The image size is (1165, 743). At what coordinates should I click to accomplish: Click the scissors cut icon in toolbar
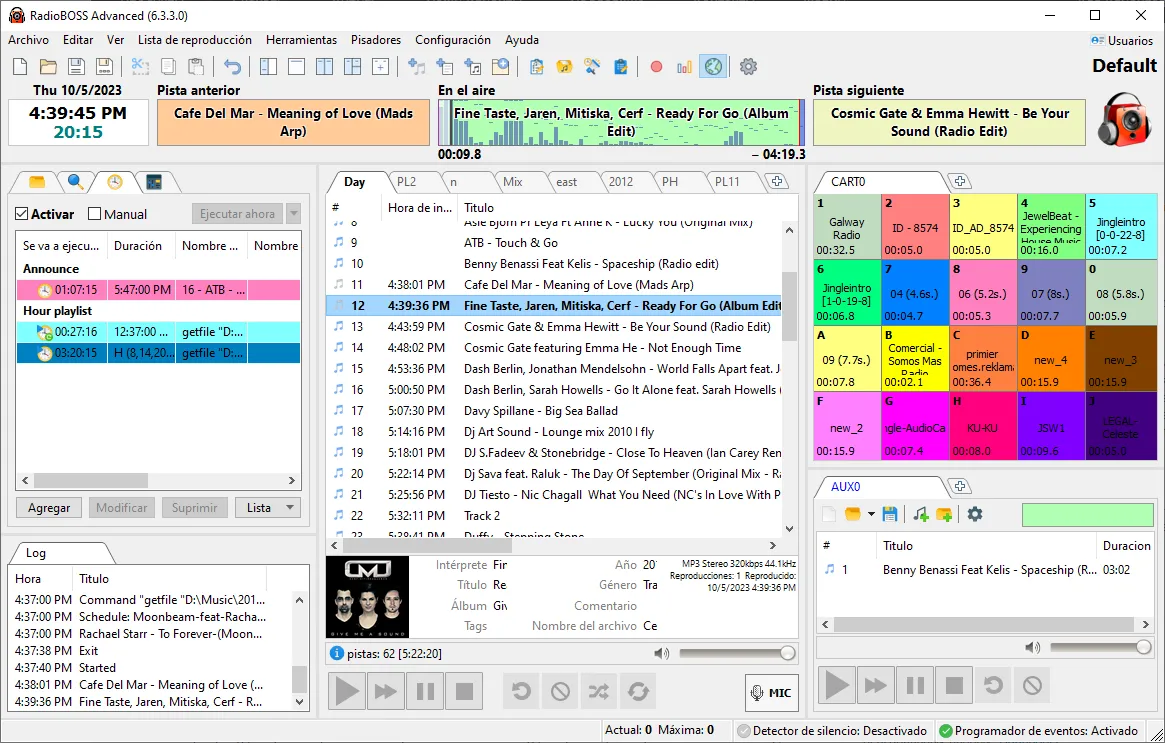click(140, 67)
